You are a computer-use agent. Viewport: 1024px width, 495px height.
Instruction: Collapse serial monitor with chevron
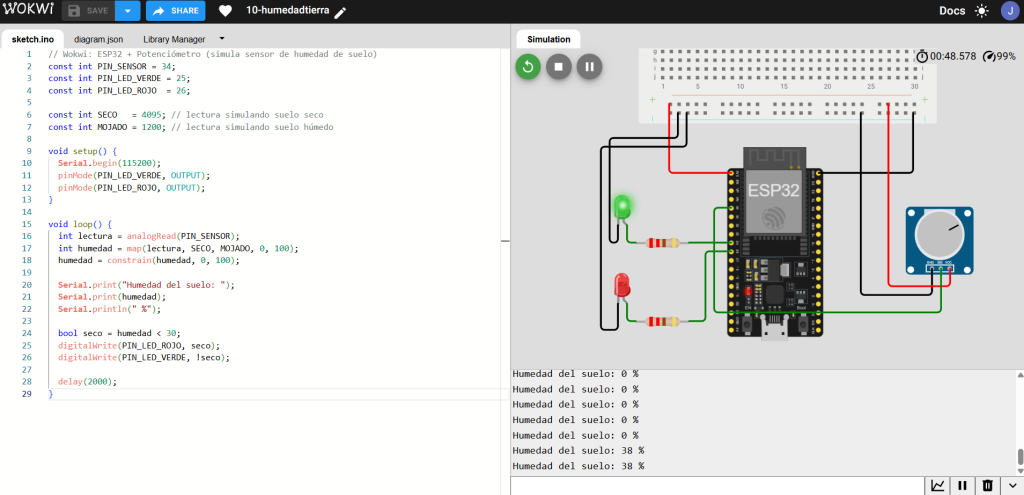(x=1012, y=486)
